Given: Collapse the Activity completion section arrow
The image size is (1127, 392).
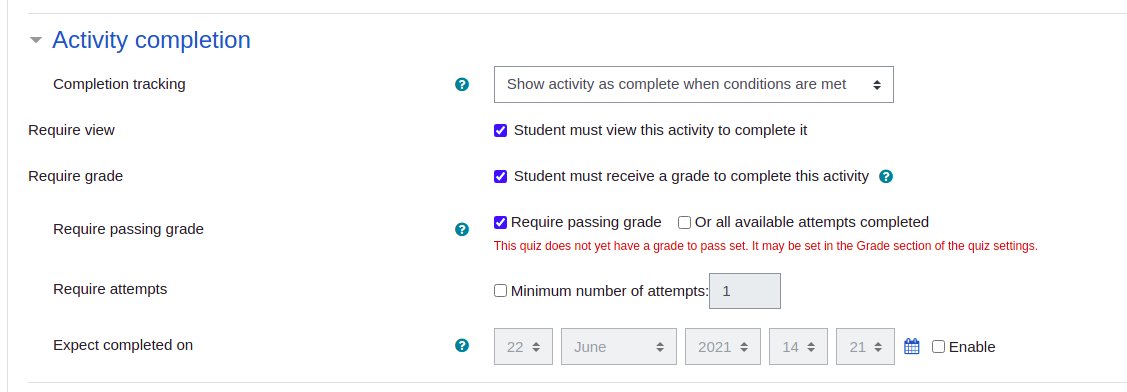Looking at the screenshot, I should pyautogui.click(x=36, y=40).
